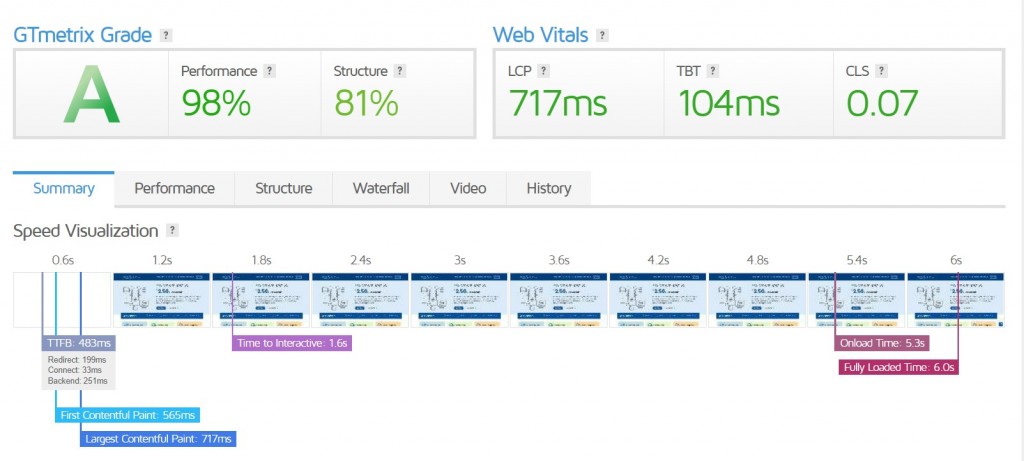
Task: Open the CLS help icon
Action: pyautogui.click(x=881, y=71)
